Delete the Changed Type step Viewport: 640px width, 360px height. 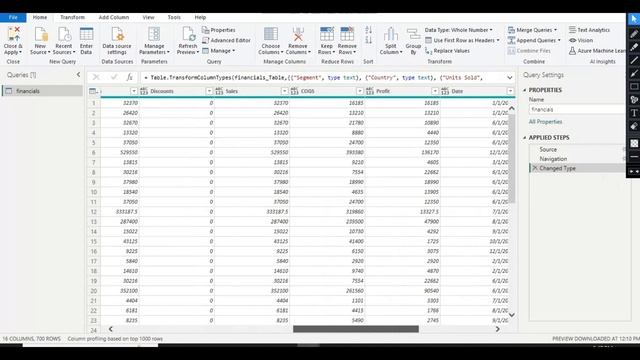point(535,168)
